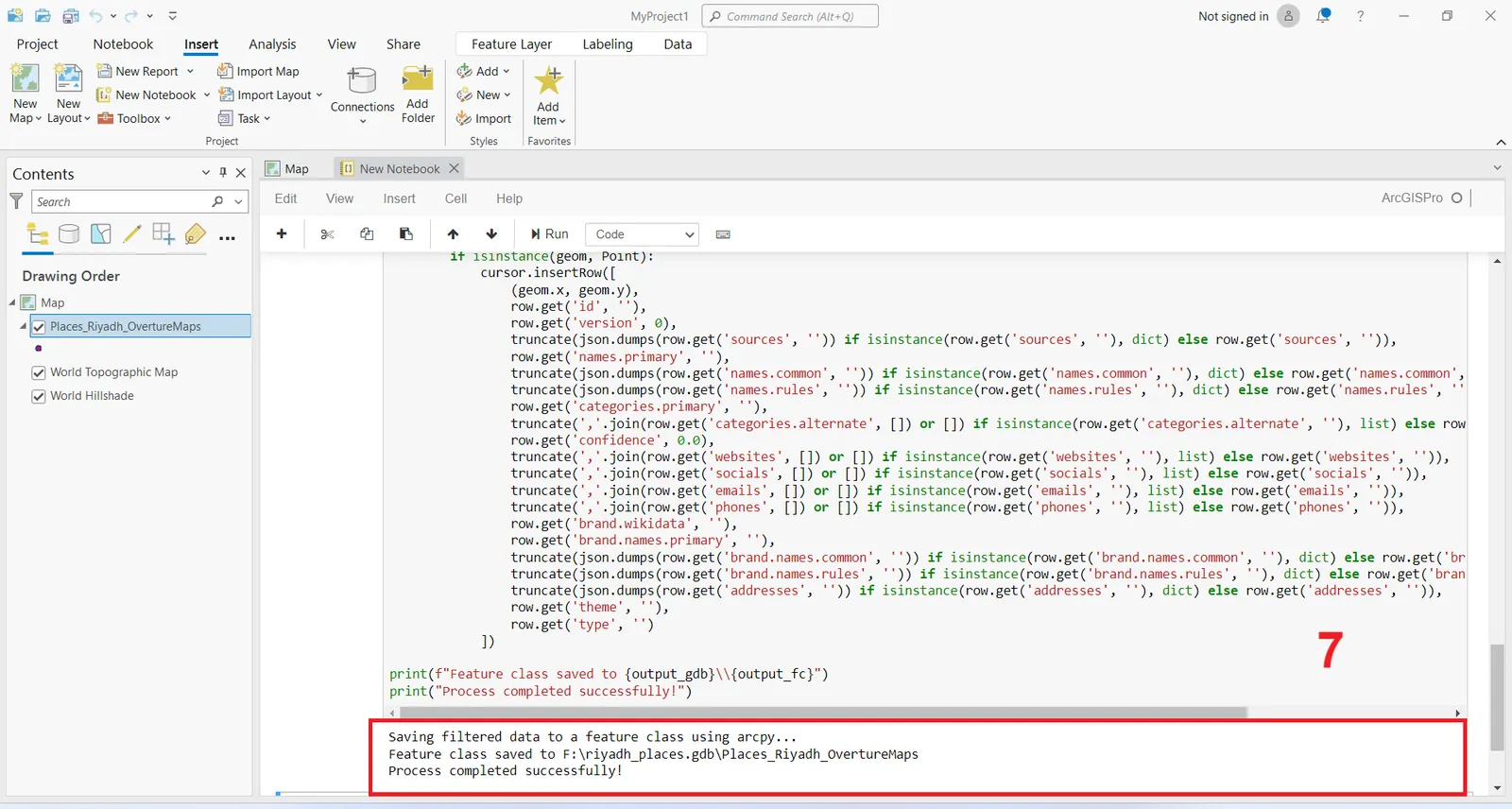Open the search options dropdown in Contents
Screen dimensions: 1512x809
[238, 202]
